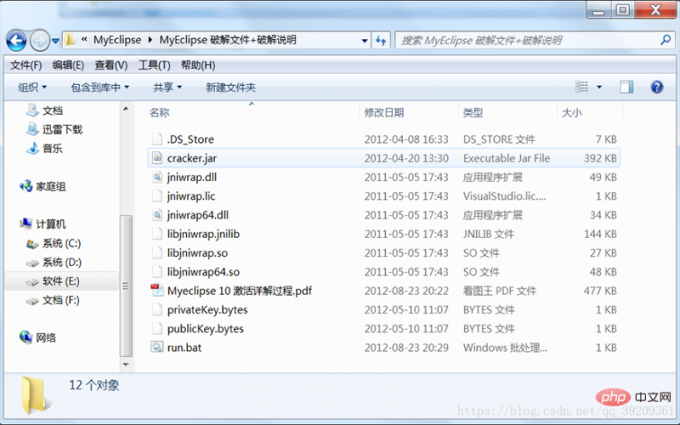Select the jniwrap.dll file icon

point(157,177)
